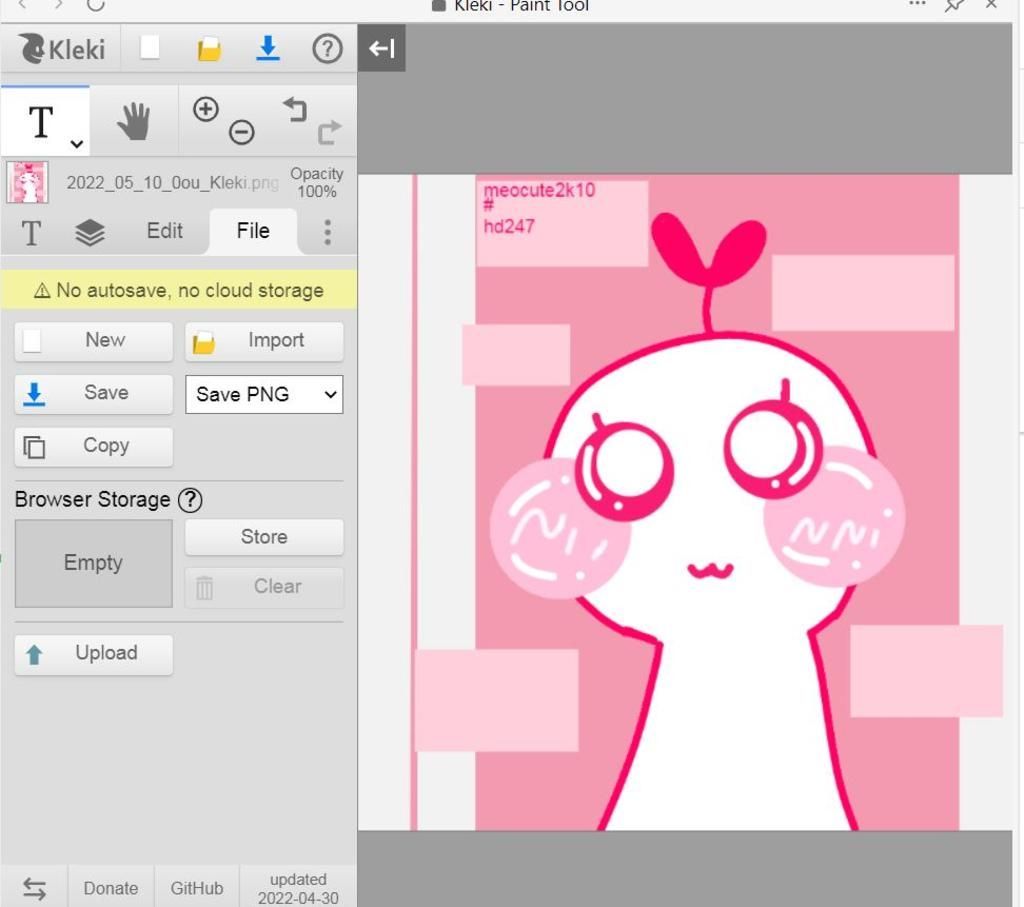
Task: Collapse the side panel with the arrow button
Action: 382,48
